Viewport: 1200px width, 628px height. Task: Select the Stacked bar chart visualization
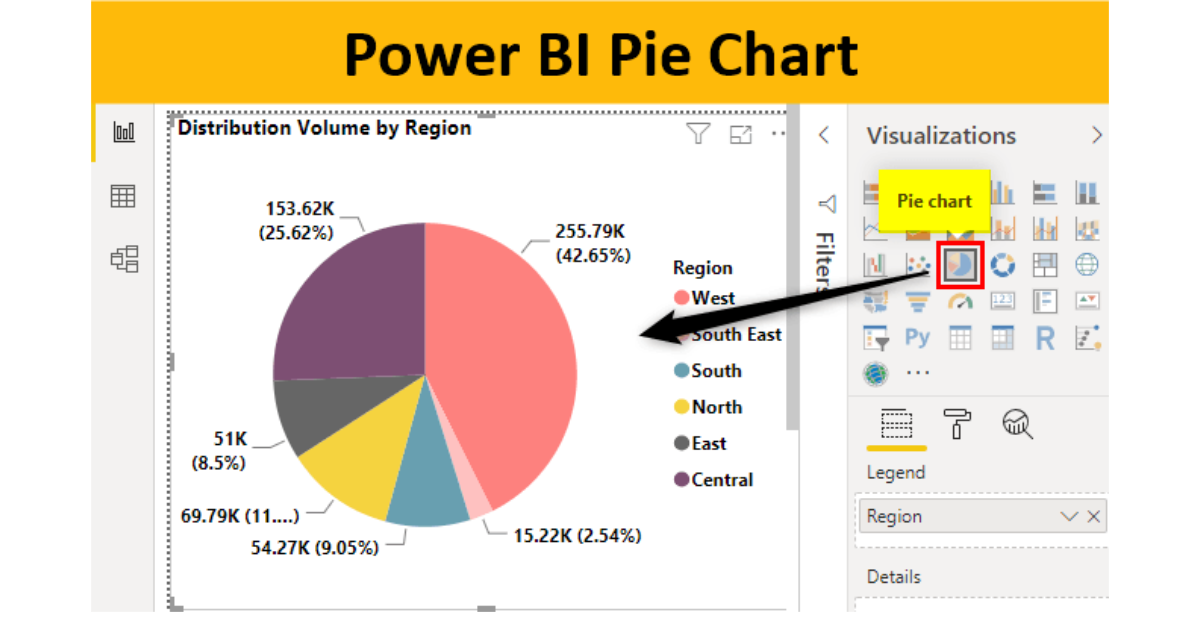(x=871, y=192)
